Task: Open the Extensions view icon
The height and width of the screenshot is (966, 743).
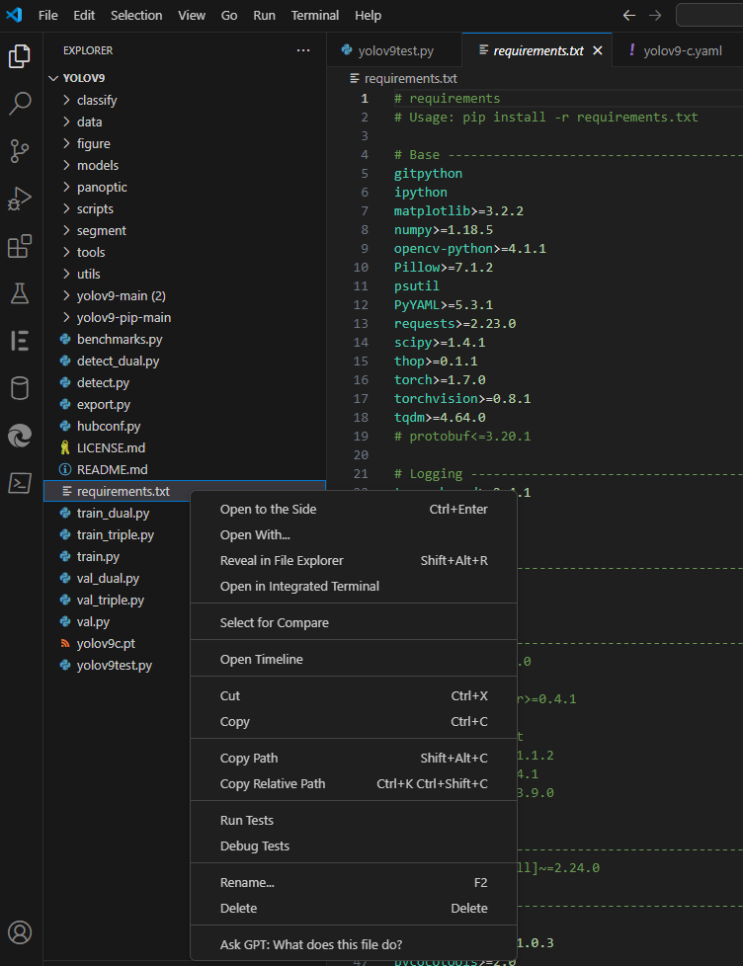Action: click(20, 246)
